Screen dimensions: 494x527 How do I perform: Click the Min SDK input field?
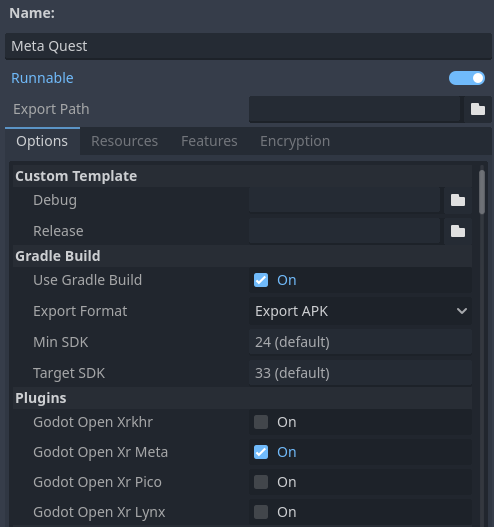pyautogui.click(x=360, y=342)
